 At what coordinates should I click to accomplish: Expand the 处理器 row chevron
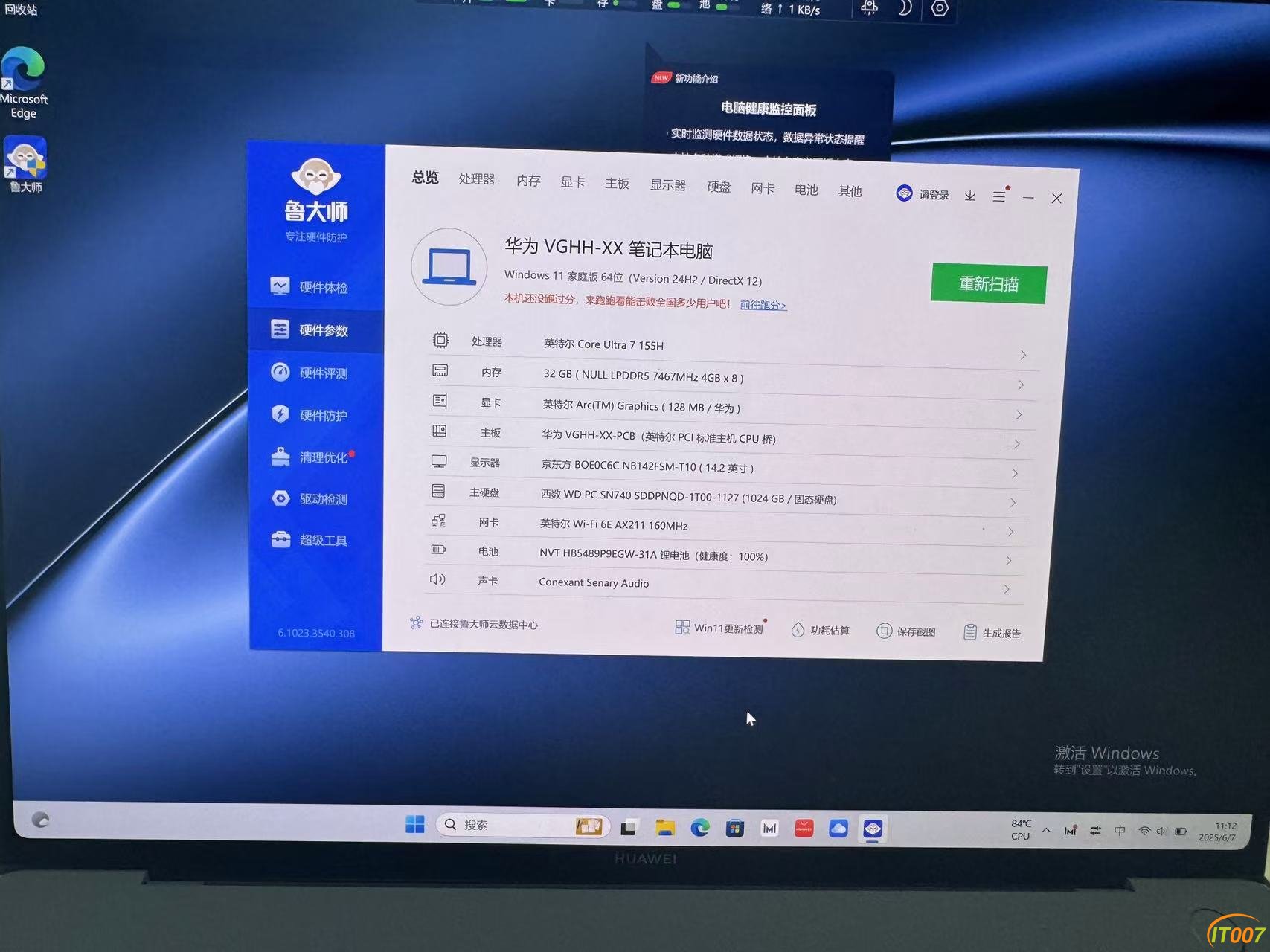pyautogui.click(x=1023, y=356)
